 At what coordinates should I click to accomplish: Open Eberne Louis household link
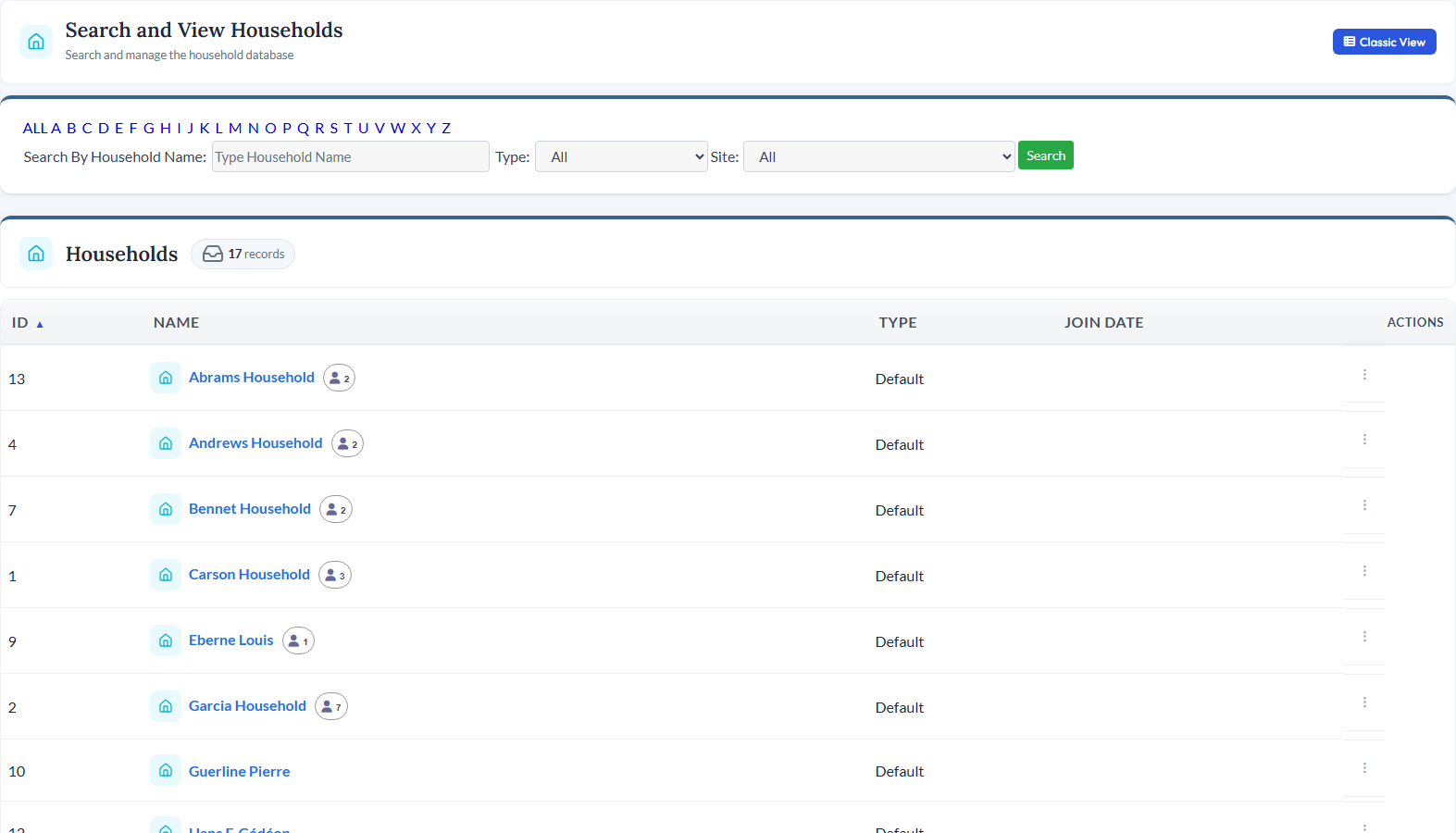click(x=231, y=640)
